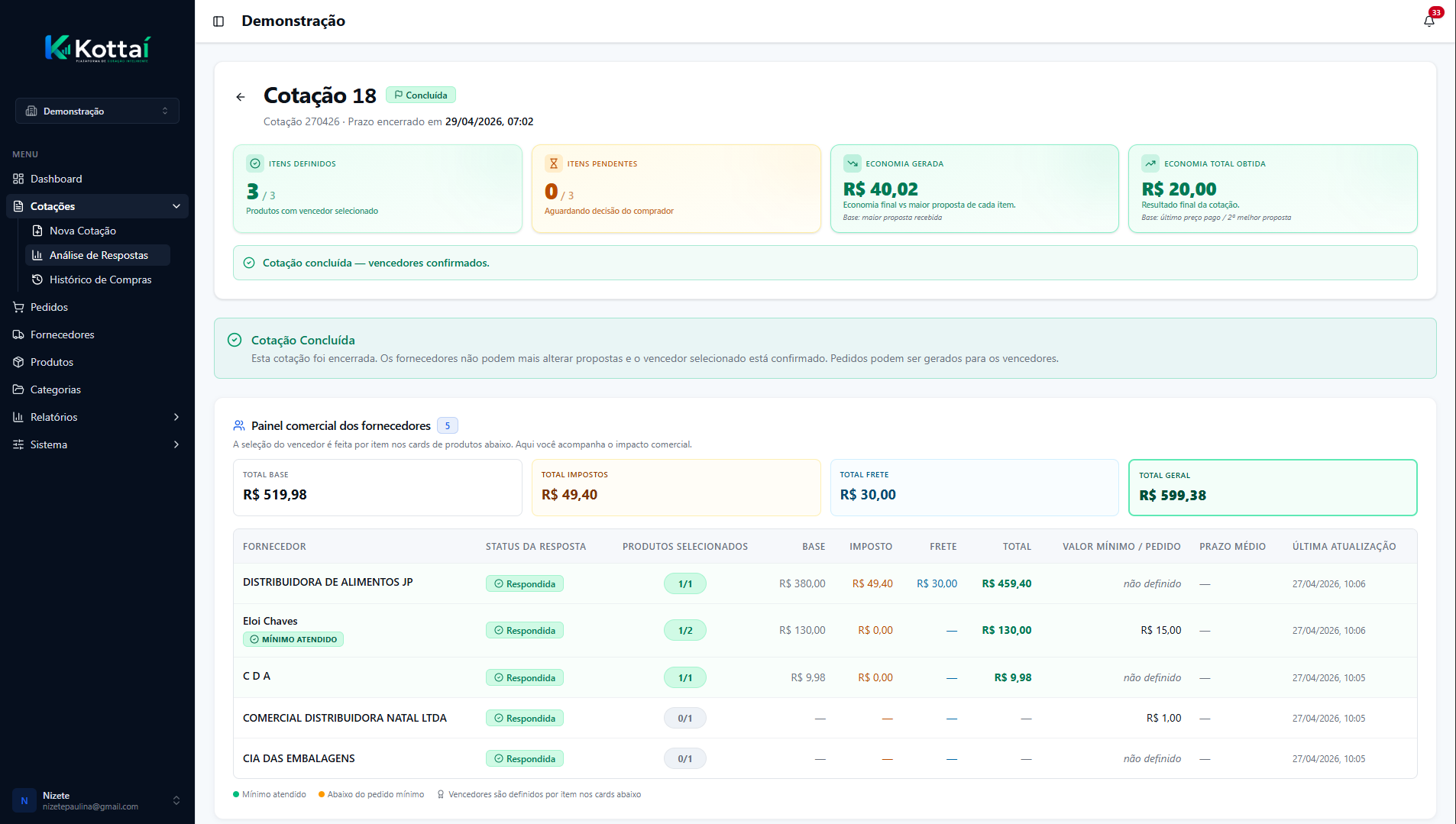Image resolution: width=1456 pixels, height=824 pixels.
Task: Click the Nova Cotação file icon
Action: [x=37, y=231]
